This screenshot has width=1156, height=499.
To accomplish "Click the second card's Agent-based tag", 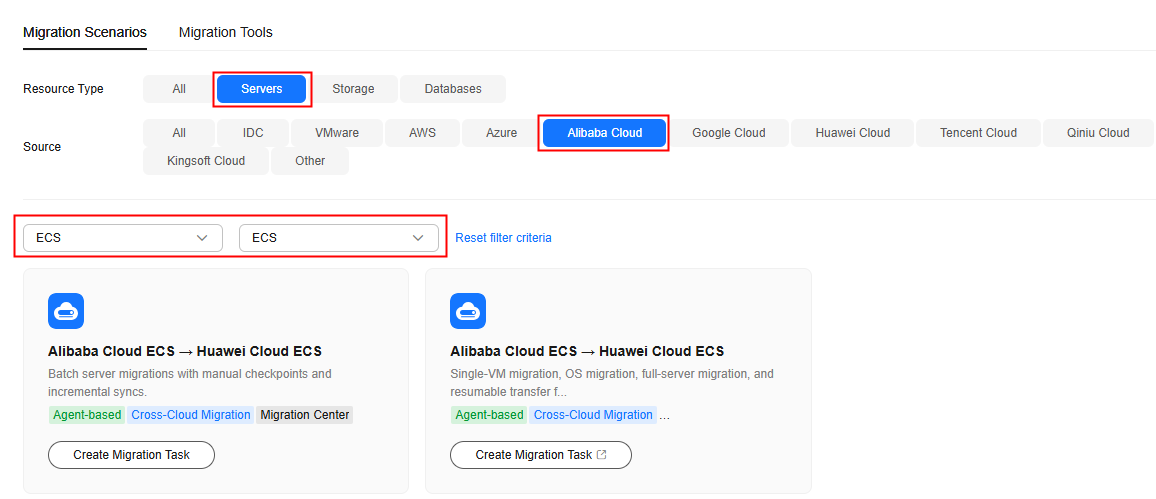I will (489, 415).
